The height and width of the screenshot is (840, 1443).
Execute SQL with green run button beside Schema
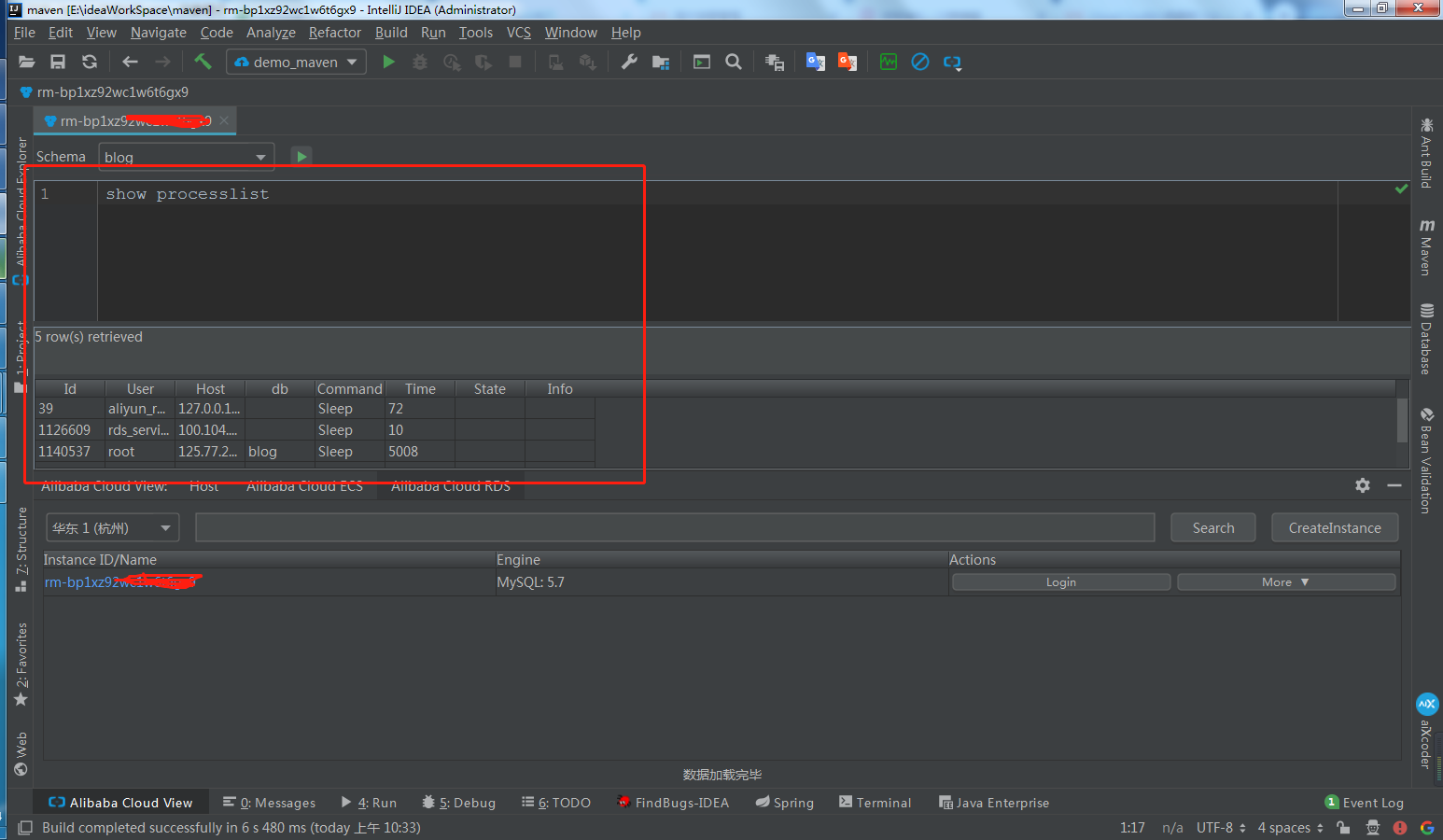pyautogui.click(x=301, y=157)
